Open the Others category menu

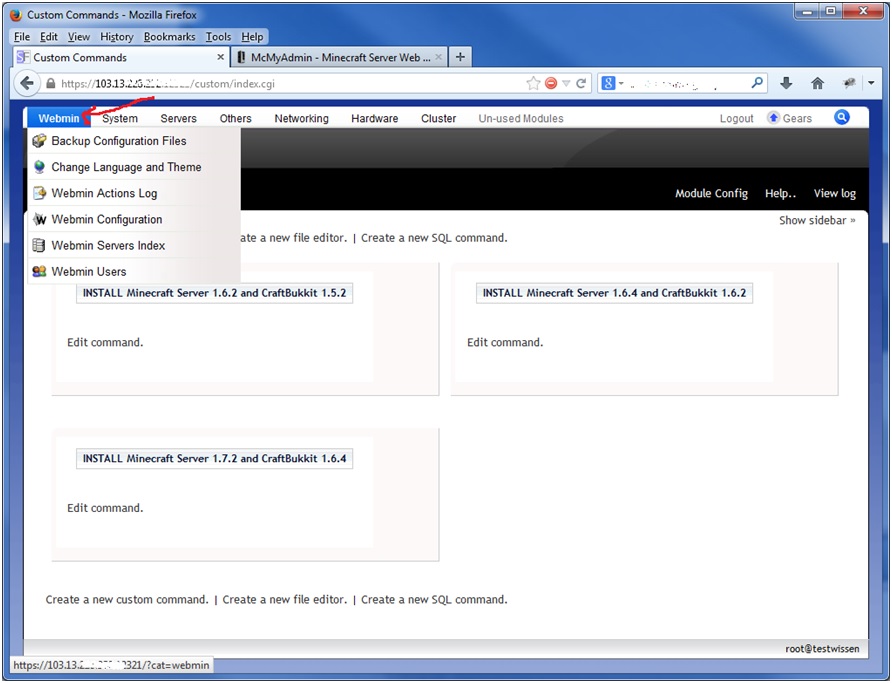point(236,118)
